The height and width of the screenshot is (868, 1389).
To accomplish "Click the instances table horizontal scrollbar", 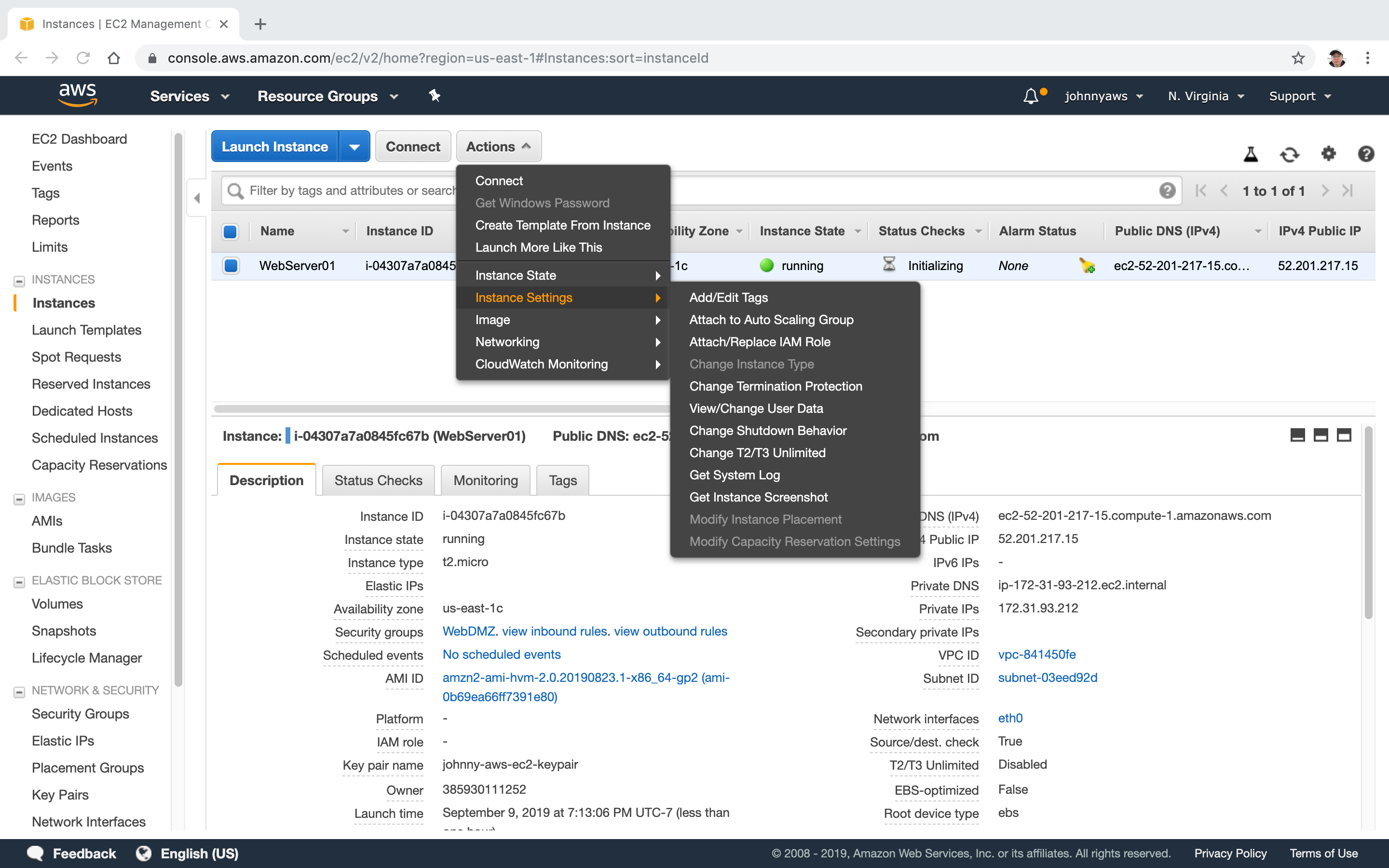I will click(x=442, y=409).
